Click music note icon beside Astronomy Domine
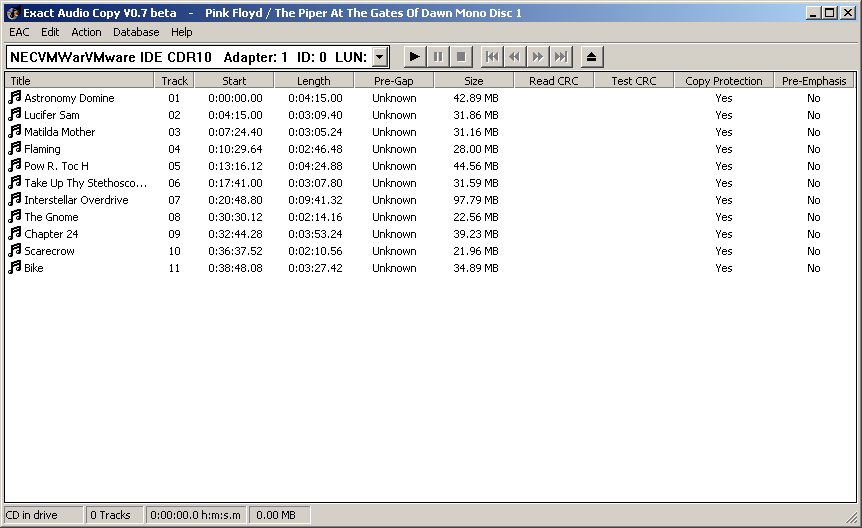862x528 pixels. (15, 97)
